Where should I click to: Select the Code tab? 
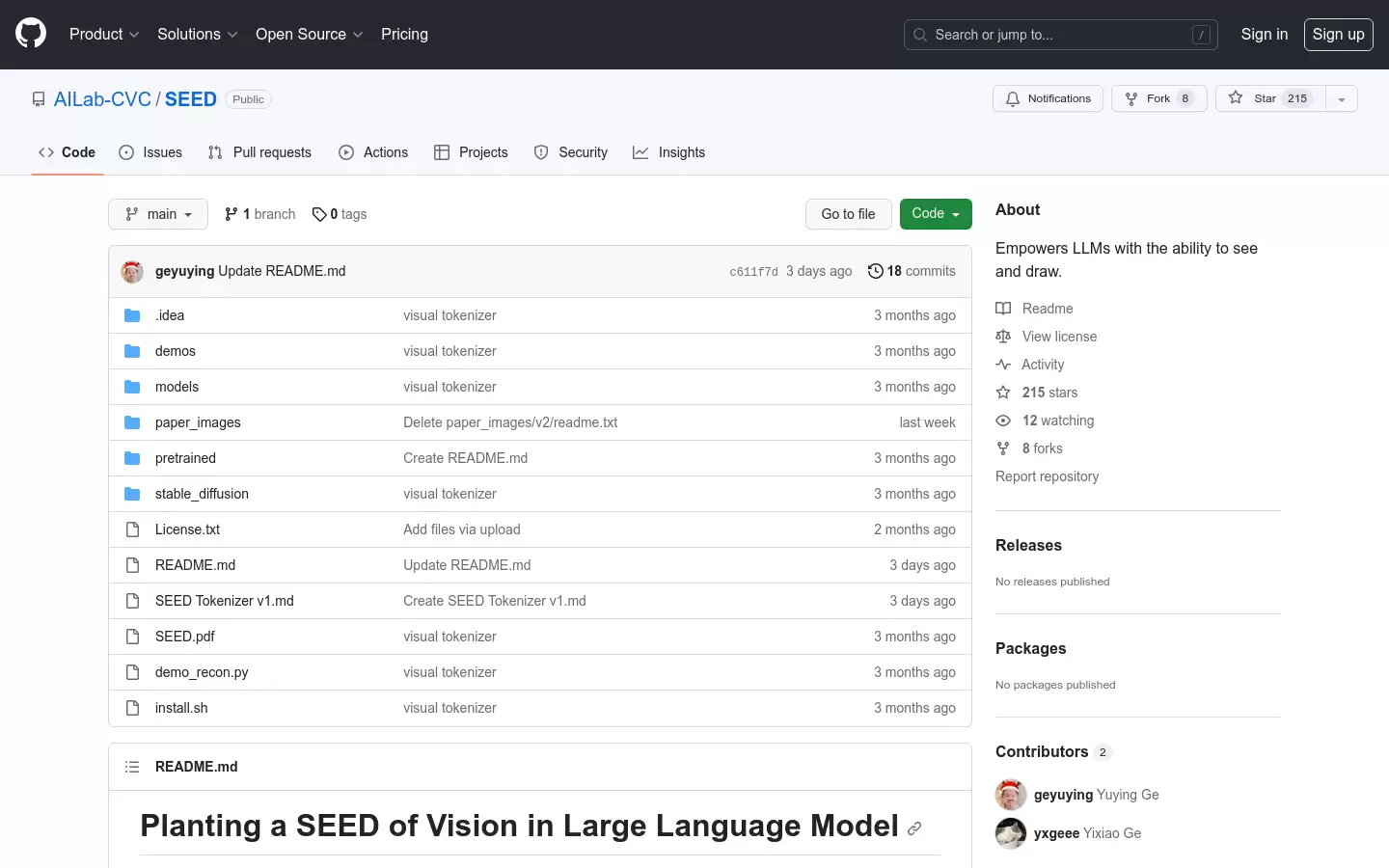point(67,152)
